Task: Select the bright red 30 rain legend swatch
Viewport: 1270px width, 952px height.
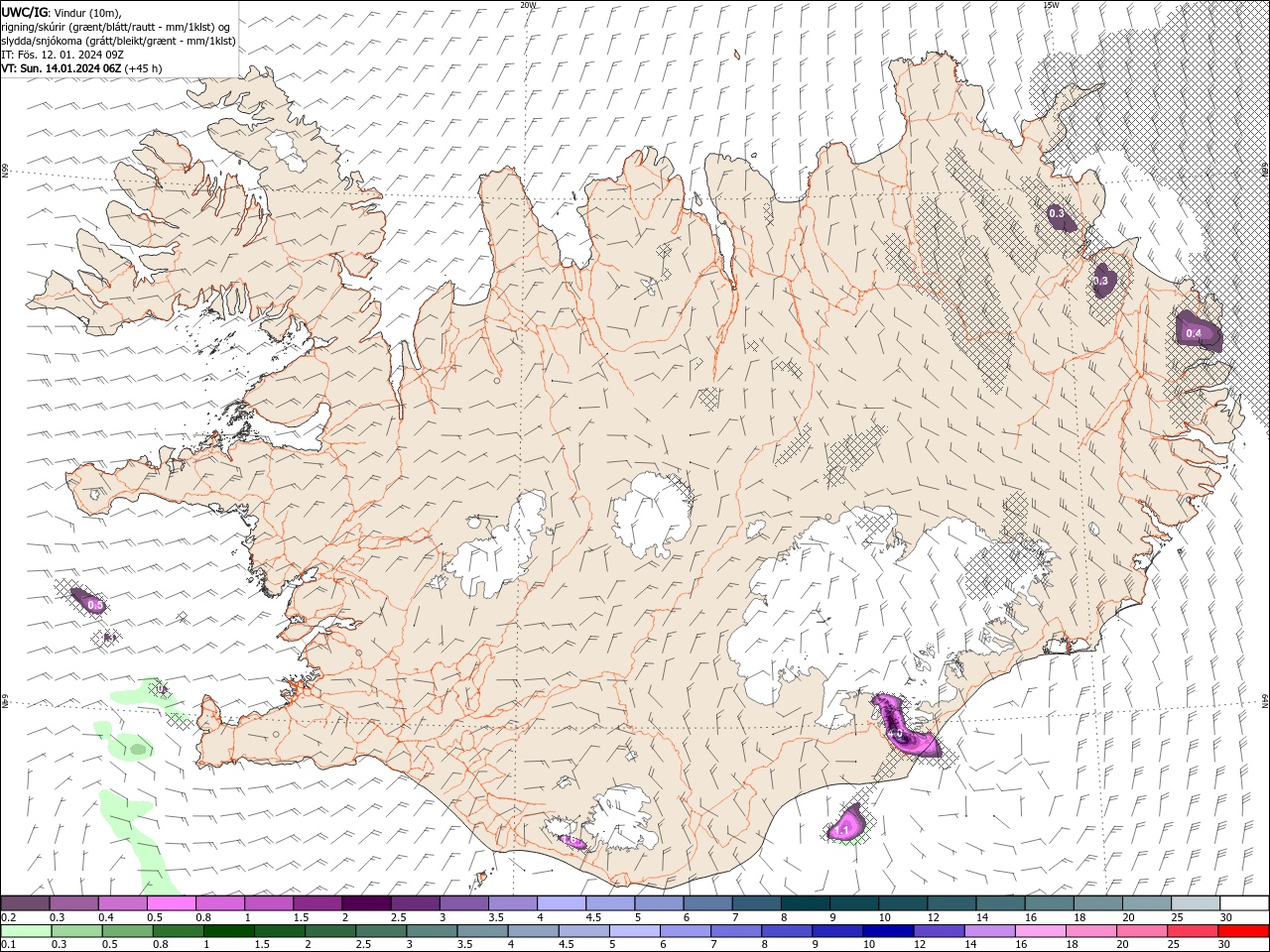Action: click(x=1244, y=931)
